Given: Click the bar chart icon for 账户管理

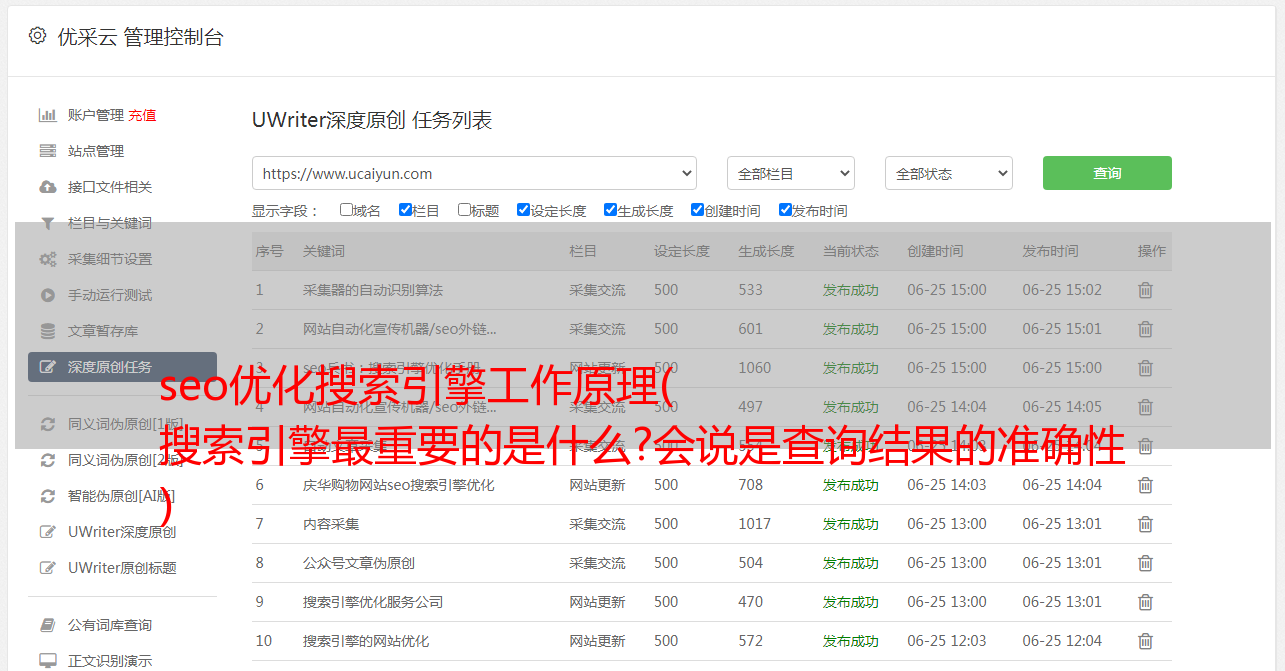Looking at the screenshot, I should point(47,115).
